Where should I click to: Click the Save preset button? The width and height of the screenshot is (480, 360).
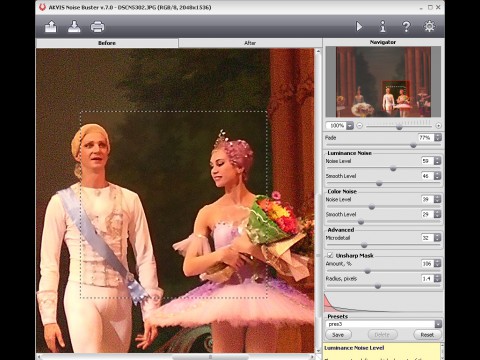tap(338, 334)
